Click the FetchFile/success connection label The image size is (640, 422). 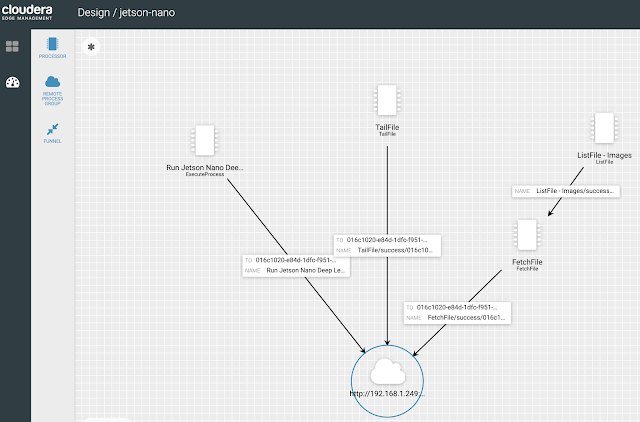(x=457, y=313)
